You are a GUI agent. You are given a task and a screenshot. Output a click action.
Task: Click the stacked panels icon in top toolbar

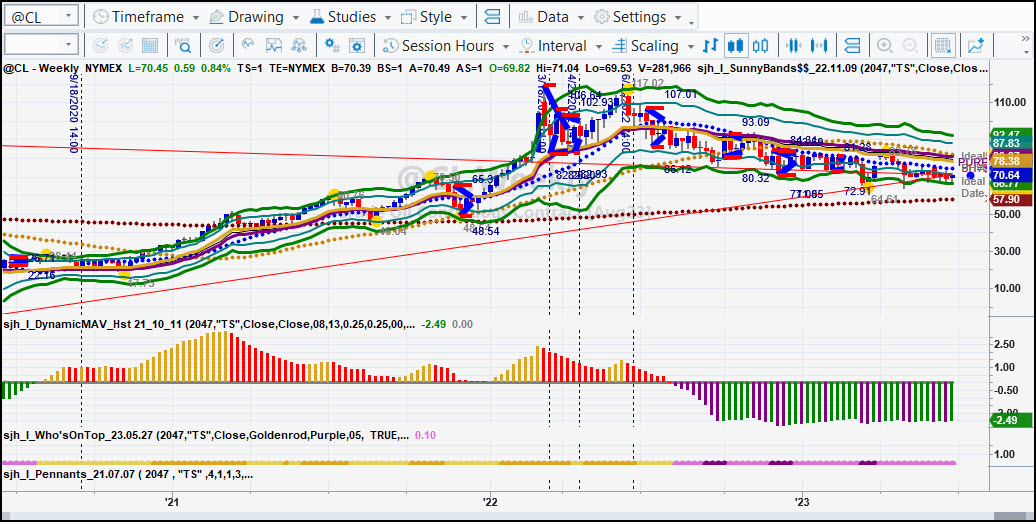(x=492, y=17)
